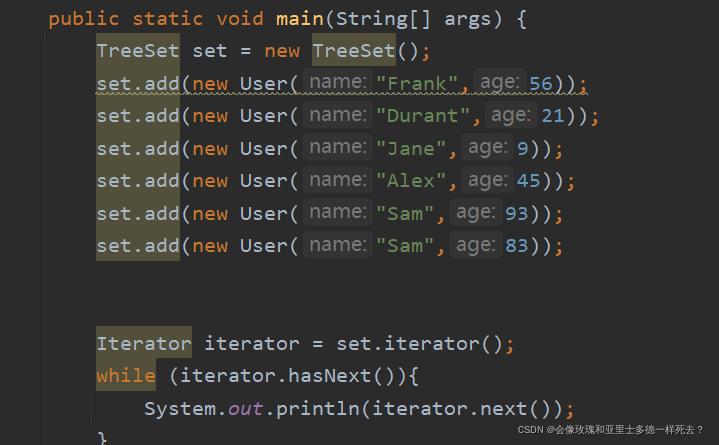Click the "age:" hint on the Durant line
The height and width of the screenshot is (445, 719).
tap(511, 115)
